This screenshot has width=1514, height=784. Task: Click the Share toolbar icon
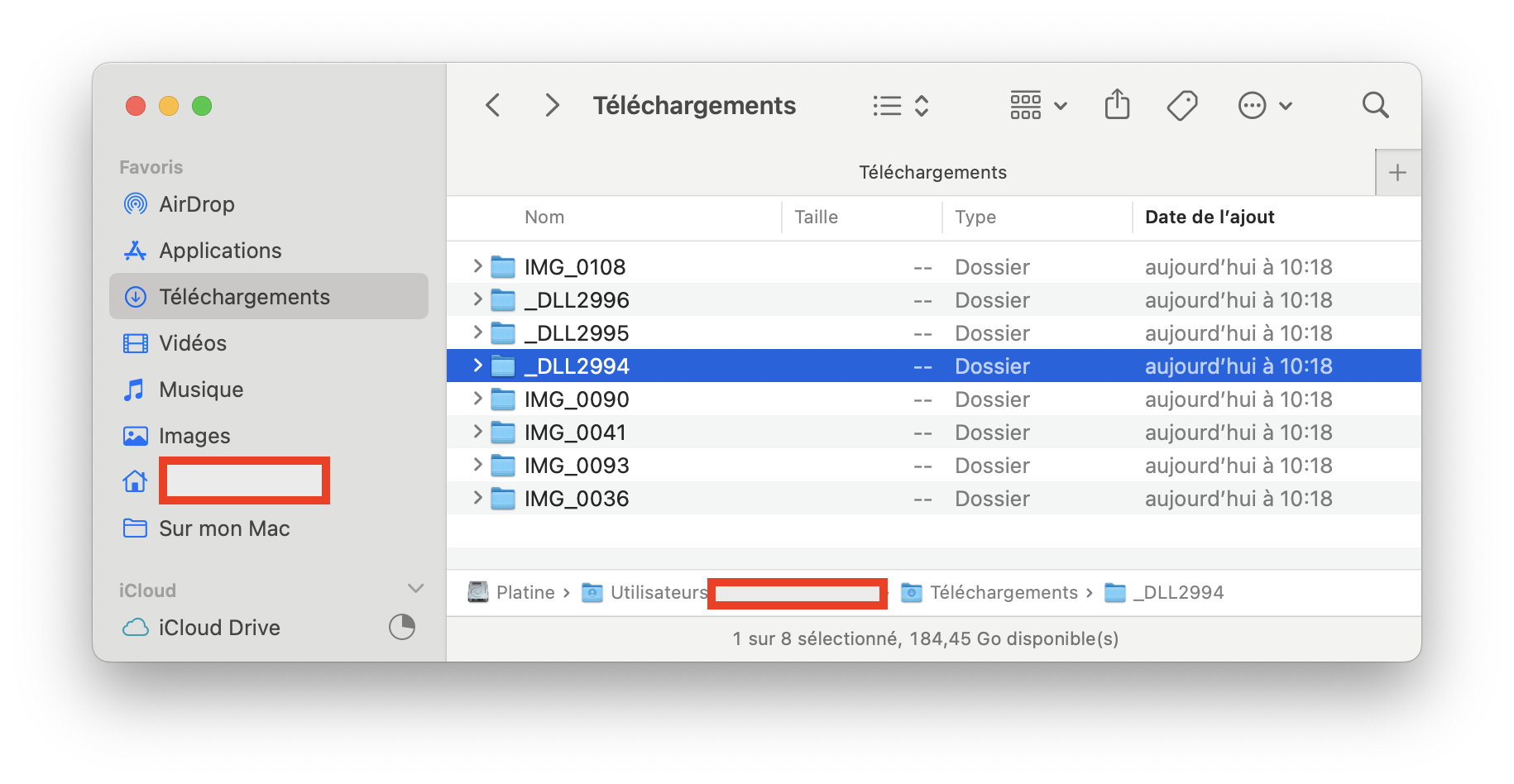point(1117,105)
